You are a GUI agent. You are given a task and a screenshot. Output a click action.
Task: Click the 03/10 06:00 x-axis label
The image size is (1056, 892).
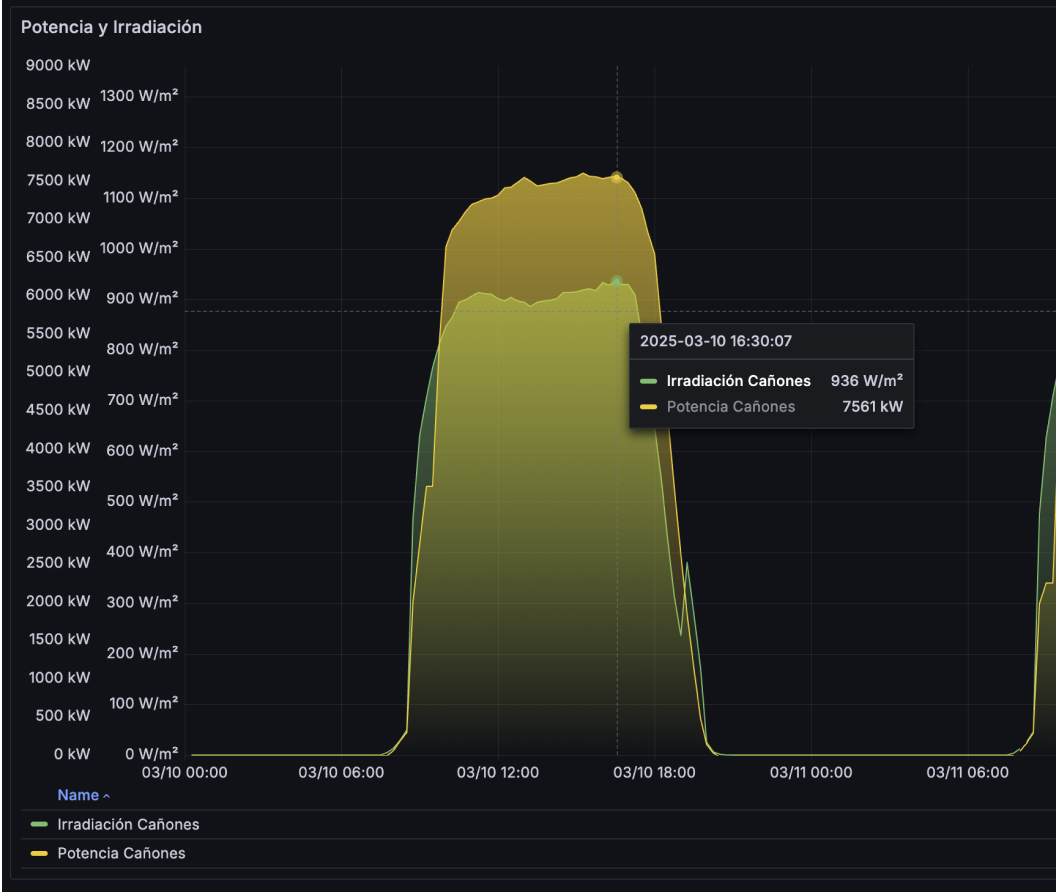342,772
